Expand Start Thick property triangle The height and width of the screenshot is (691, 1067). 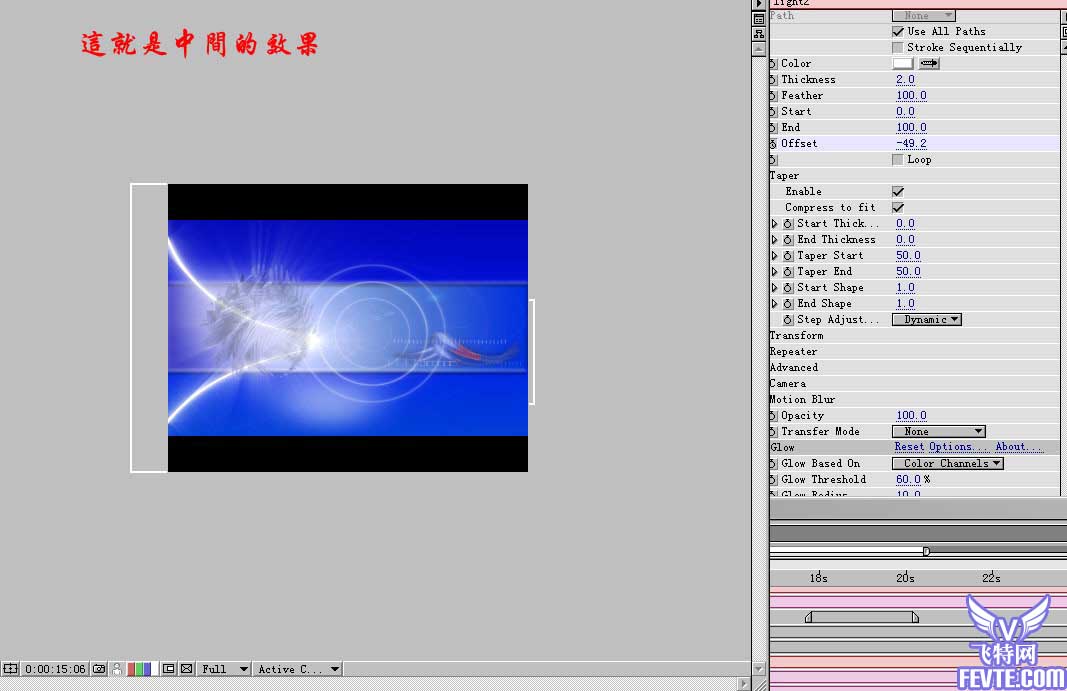(774, 223)
